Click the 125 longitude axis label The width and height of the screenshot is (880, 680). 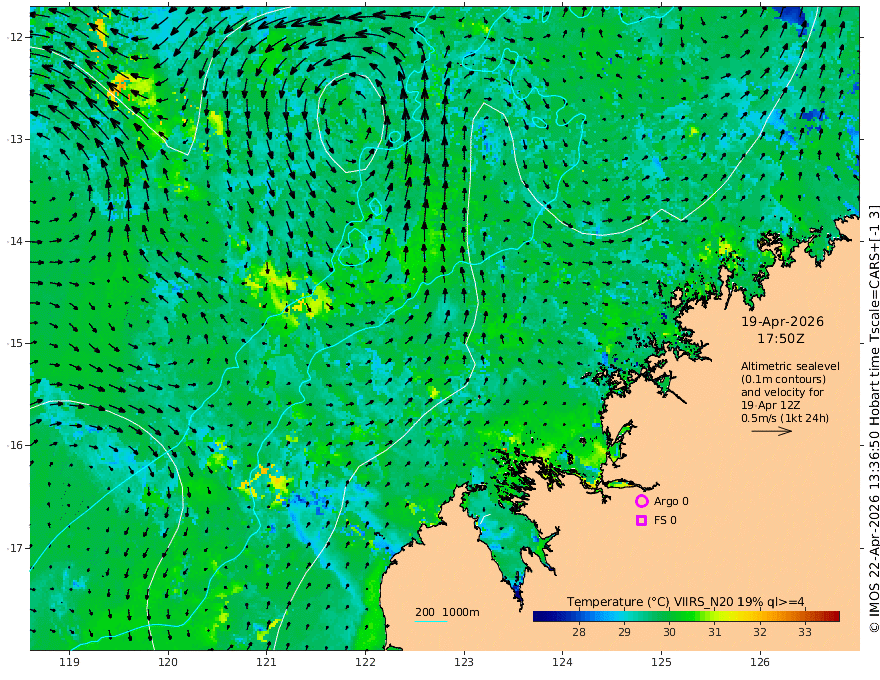click(661, 663)
